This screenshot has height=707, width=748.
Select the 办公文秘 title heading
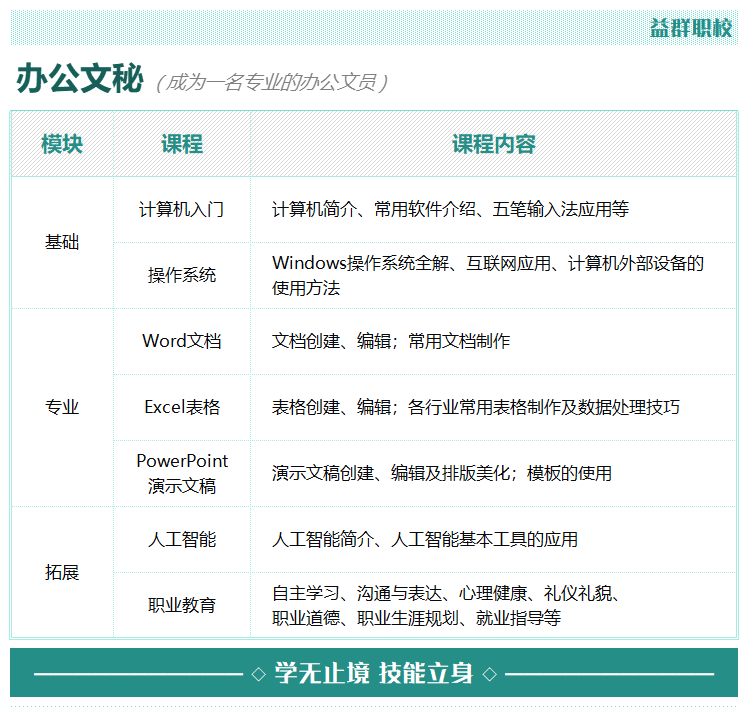coord(80,79)
